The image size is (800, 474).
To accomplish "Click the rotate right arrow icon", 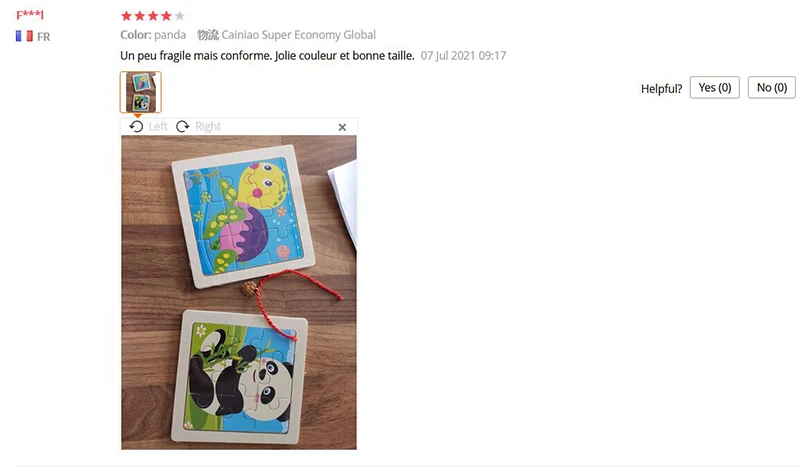I will click(182, 126).
